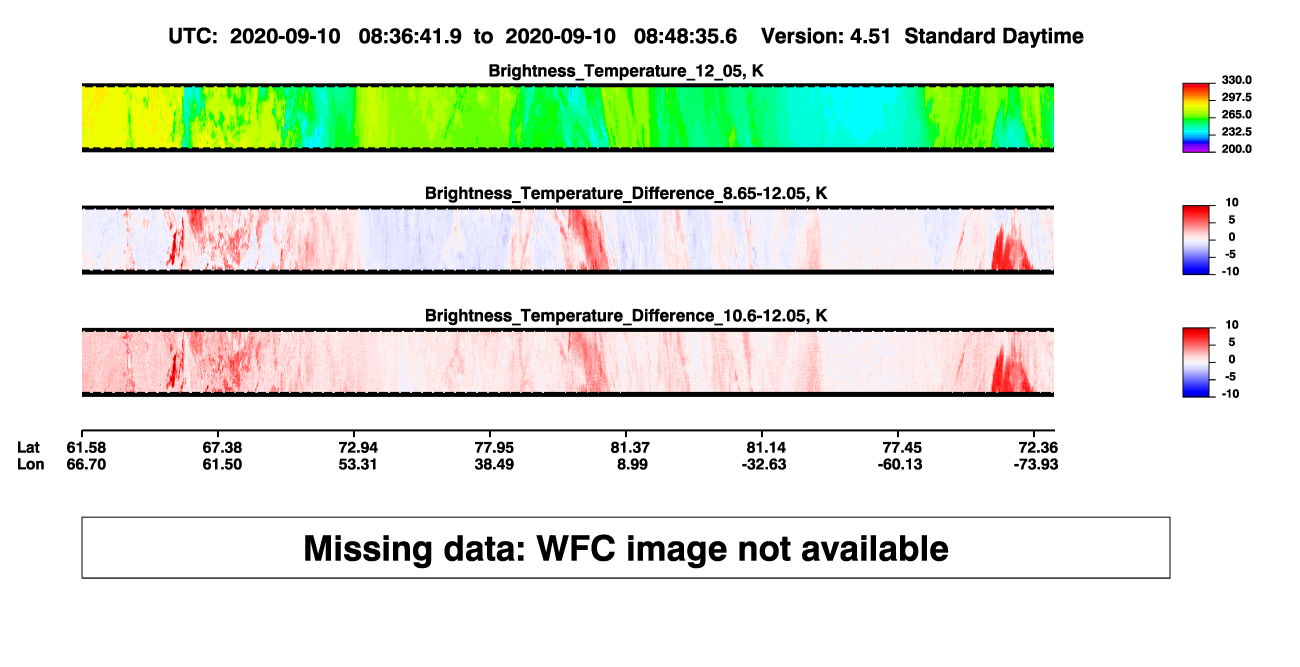Click the Missing data WFC image message
1300x667 pixels.
626,548
